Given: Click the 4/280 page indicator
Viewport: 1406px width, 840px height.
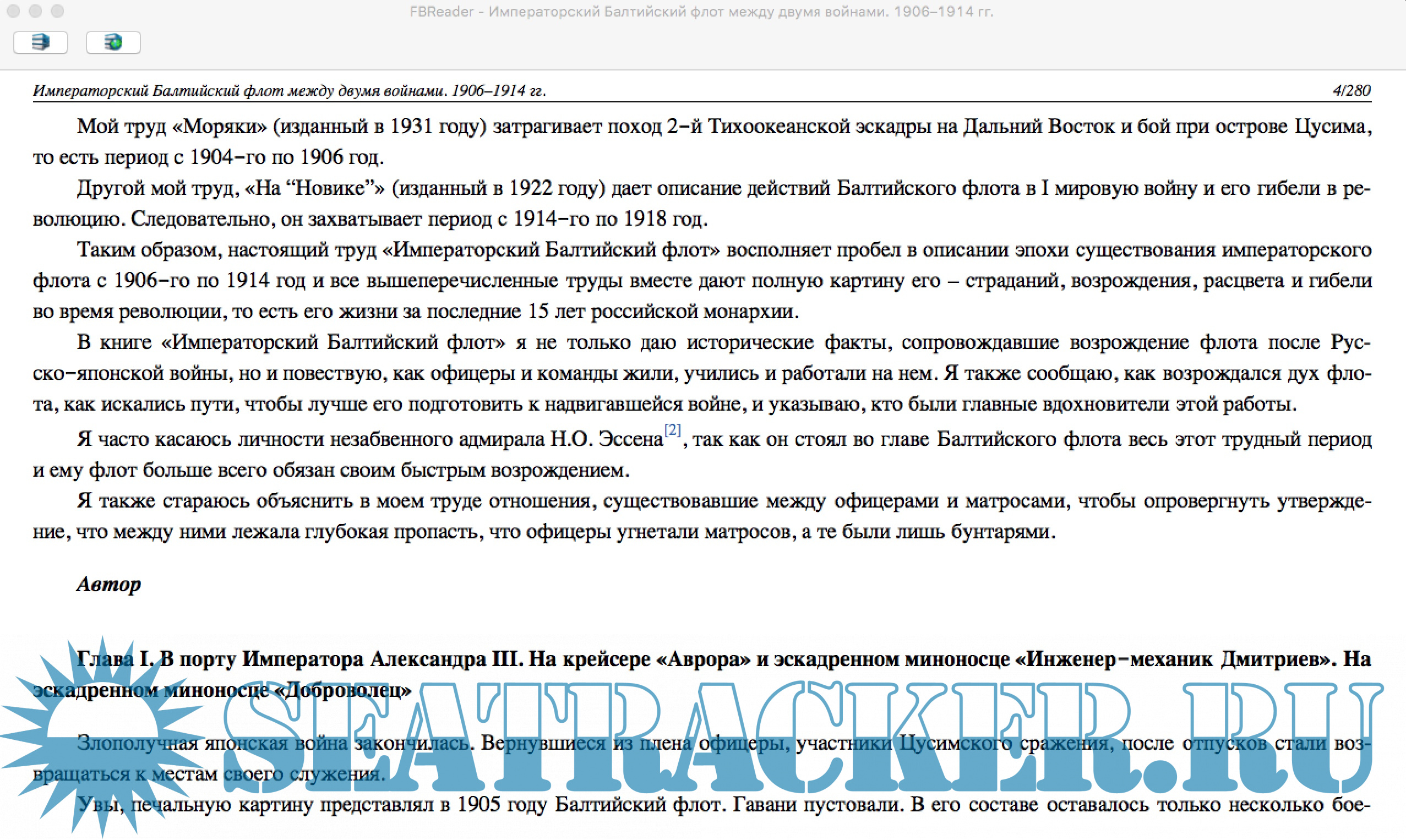Looking at the screenshot, I should coord(1351,90).
